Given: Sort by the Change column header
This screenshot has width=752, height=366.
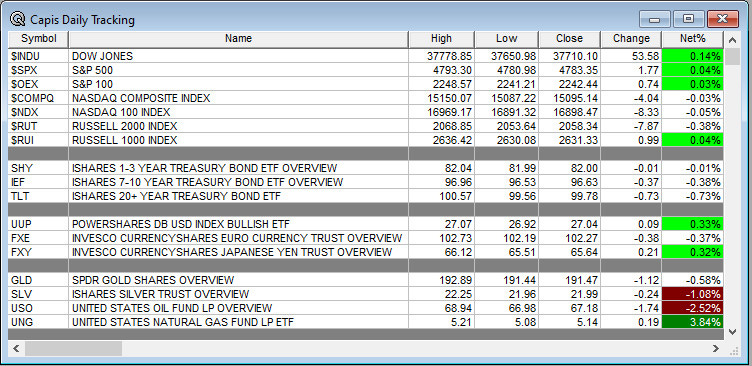Looking at the screenshot, I should coord(631,39).
